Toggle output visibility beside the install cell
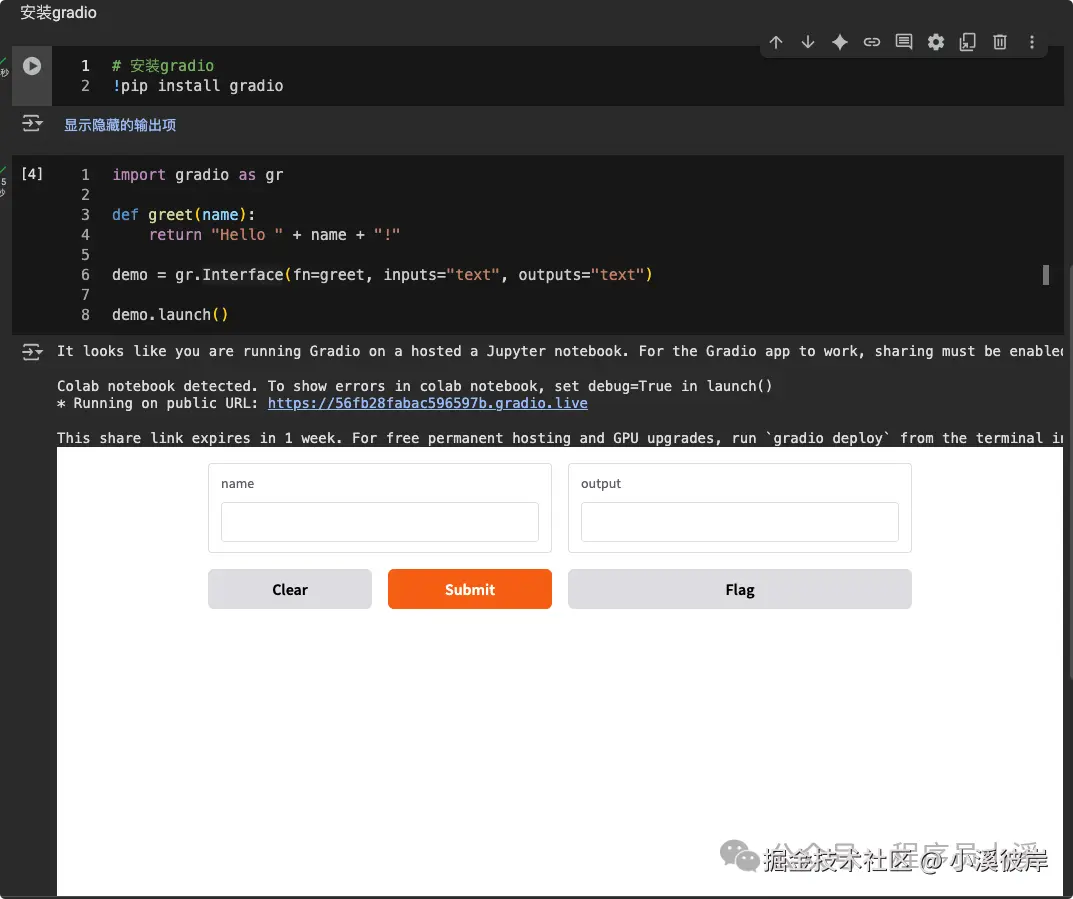This screenshot has width=1073, height=899. [32, 123]
